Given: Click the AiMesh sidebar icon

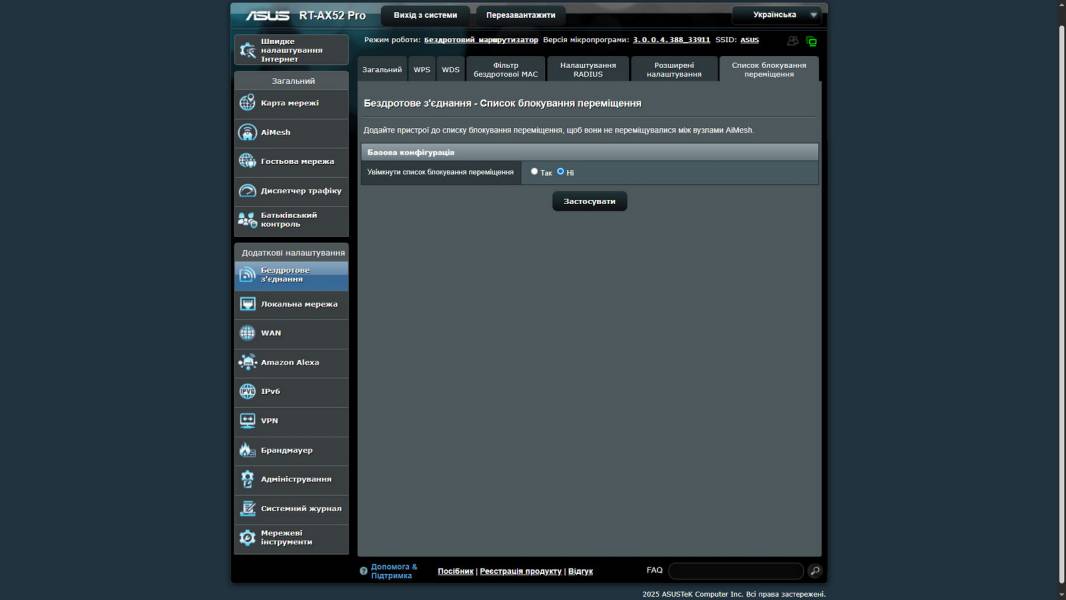Looking at the screenshot, I should 248,132.
